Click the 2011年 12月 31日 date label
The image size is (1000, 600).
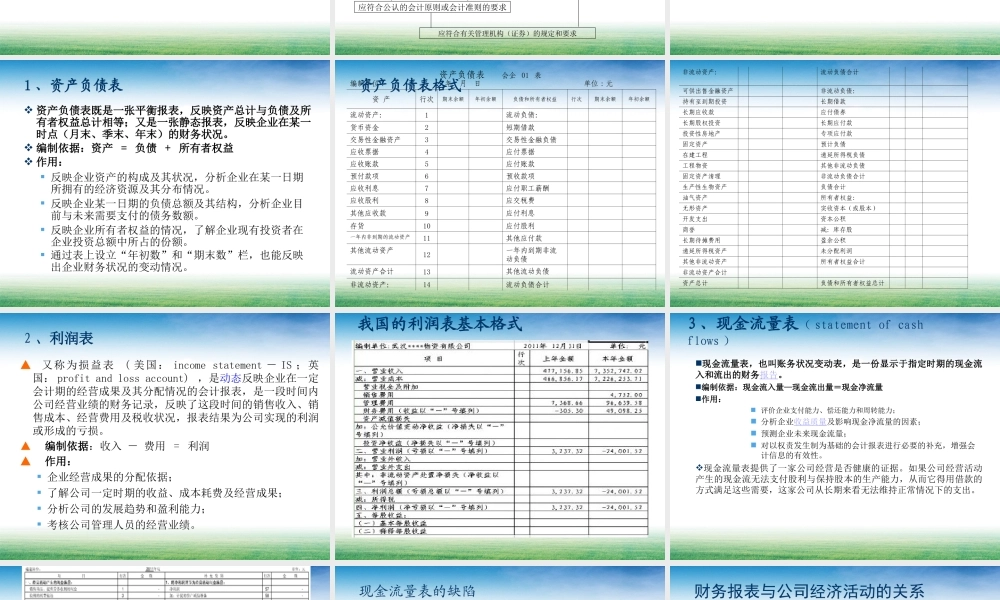pos(552,345)
